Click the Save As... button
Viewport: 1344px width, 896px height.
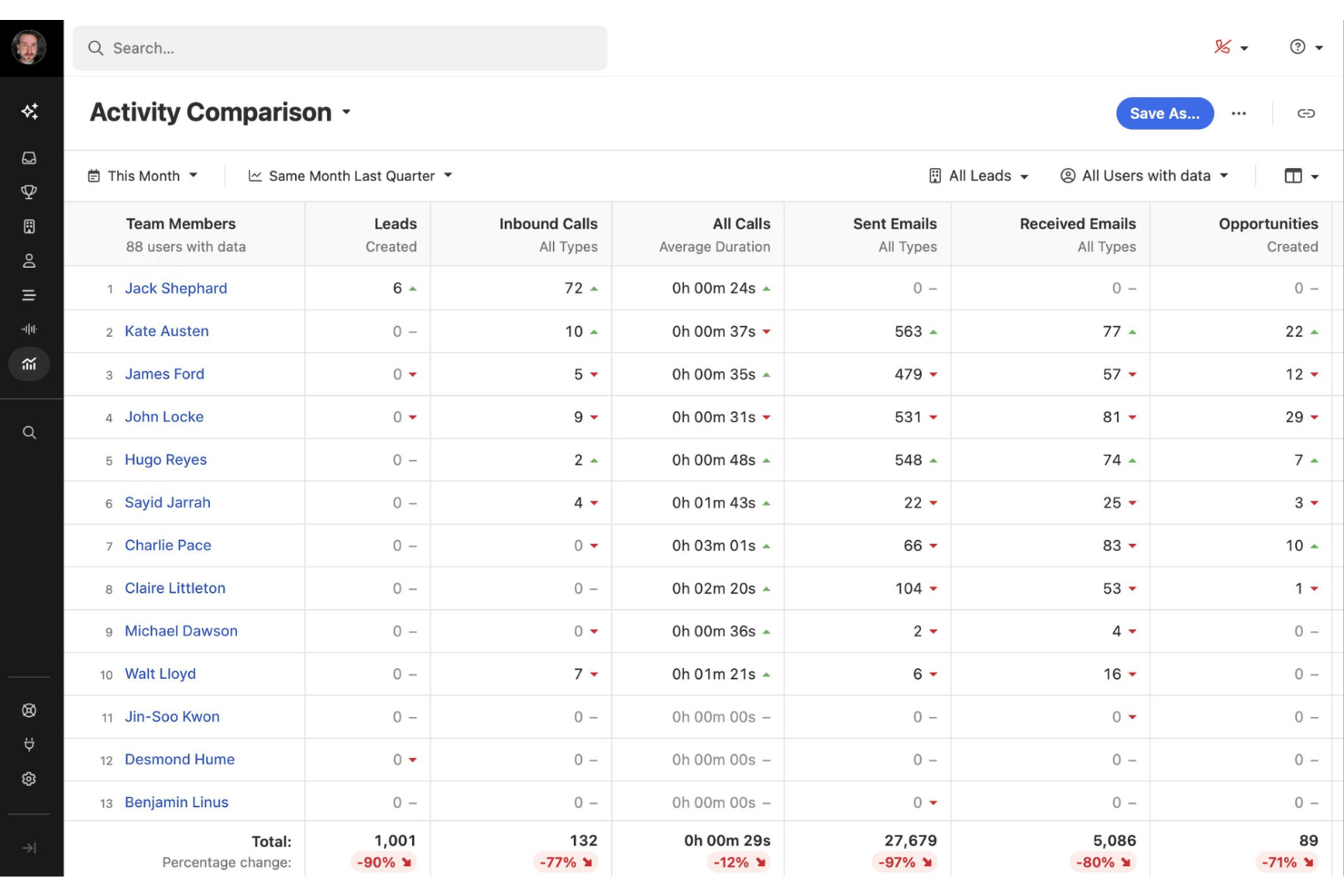click(x=1164, y=113)
